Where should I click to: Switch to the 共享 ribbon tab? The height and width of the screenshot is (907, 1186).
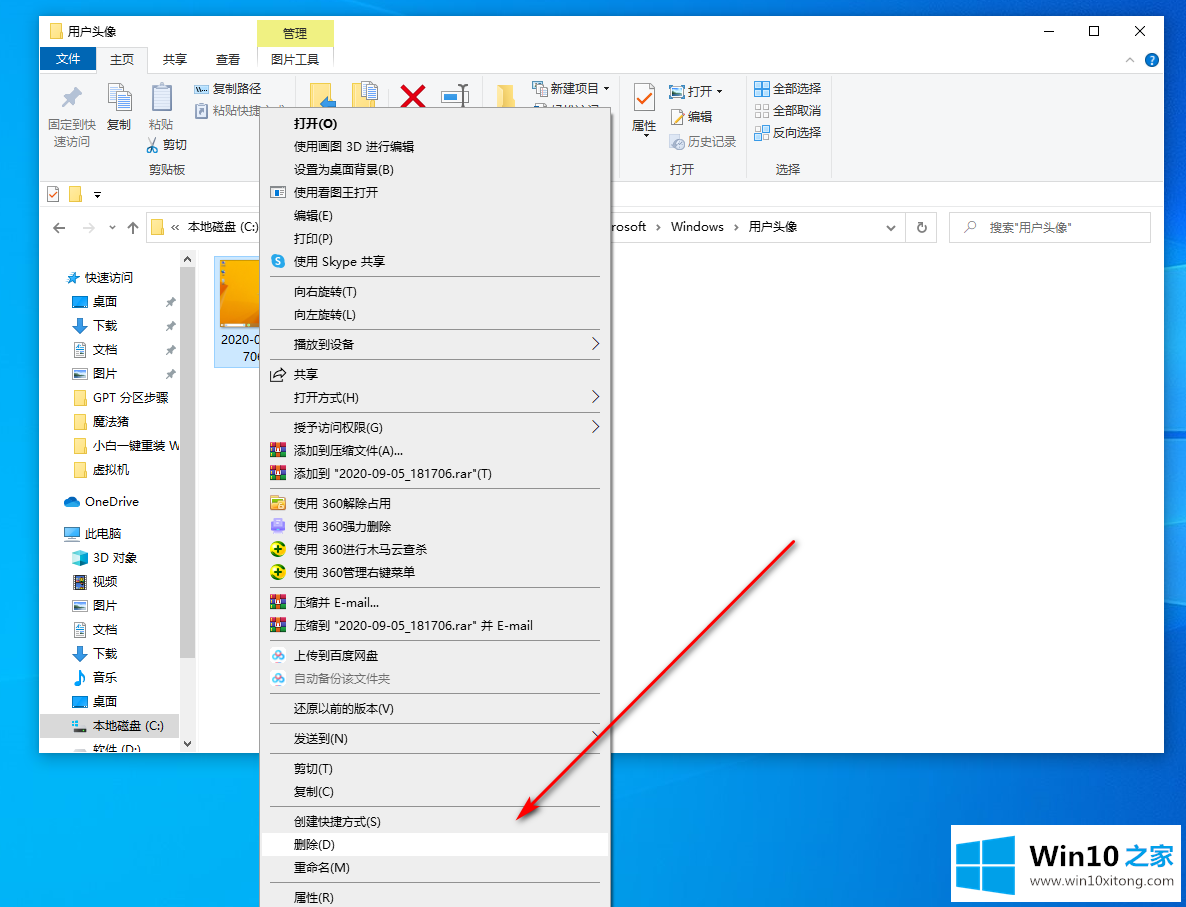[x=175, y=59]
